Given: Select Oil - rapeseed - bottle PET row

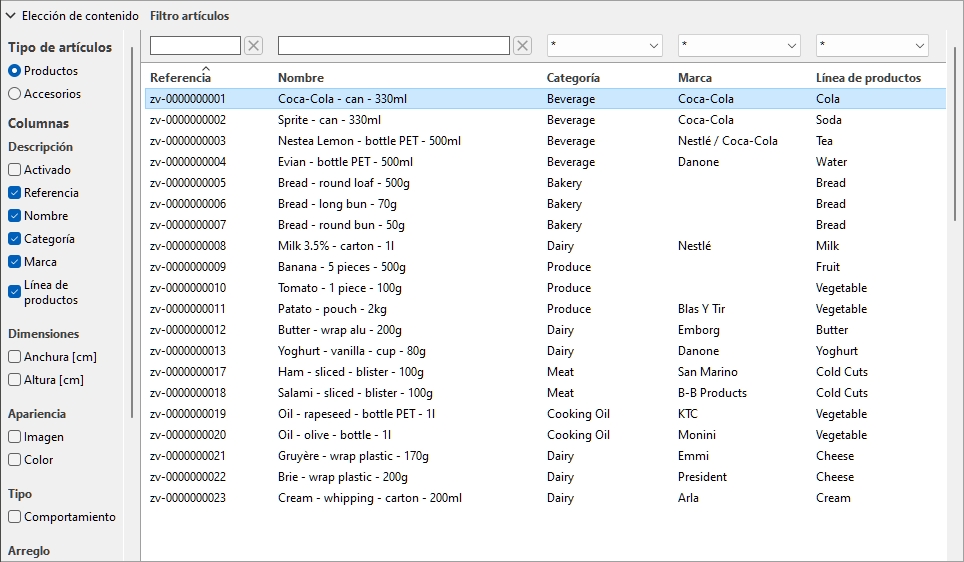Looking at the screenshot, I should (545, 414).
